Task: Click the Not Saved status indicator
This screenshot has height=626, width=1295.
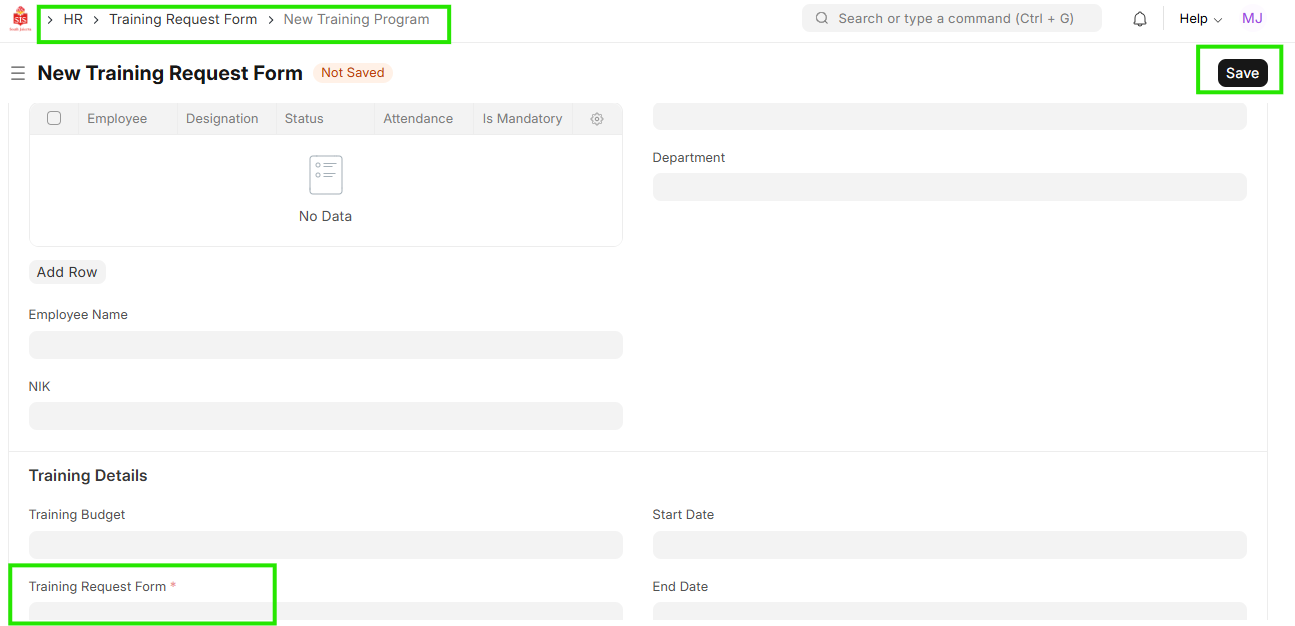Action: [x=353, y=73]
